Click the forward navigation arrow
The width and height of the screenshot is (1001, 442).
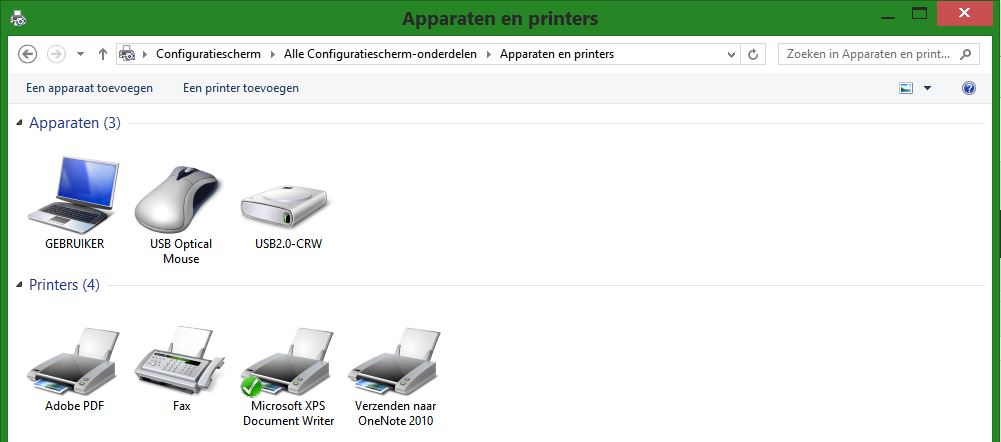click(57, 54)
